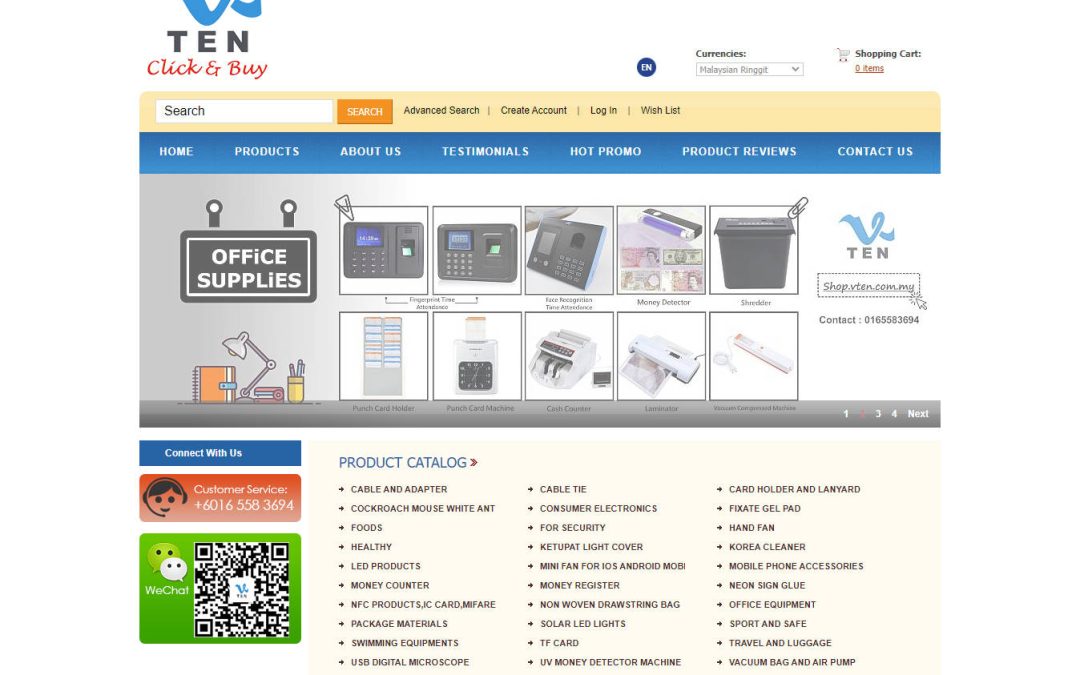Open the Shredder product thumbnail
Image resolution: width=1080 pixels, height=675 pixels.
click(755, 248)
